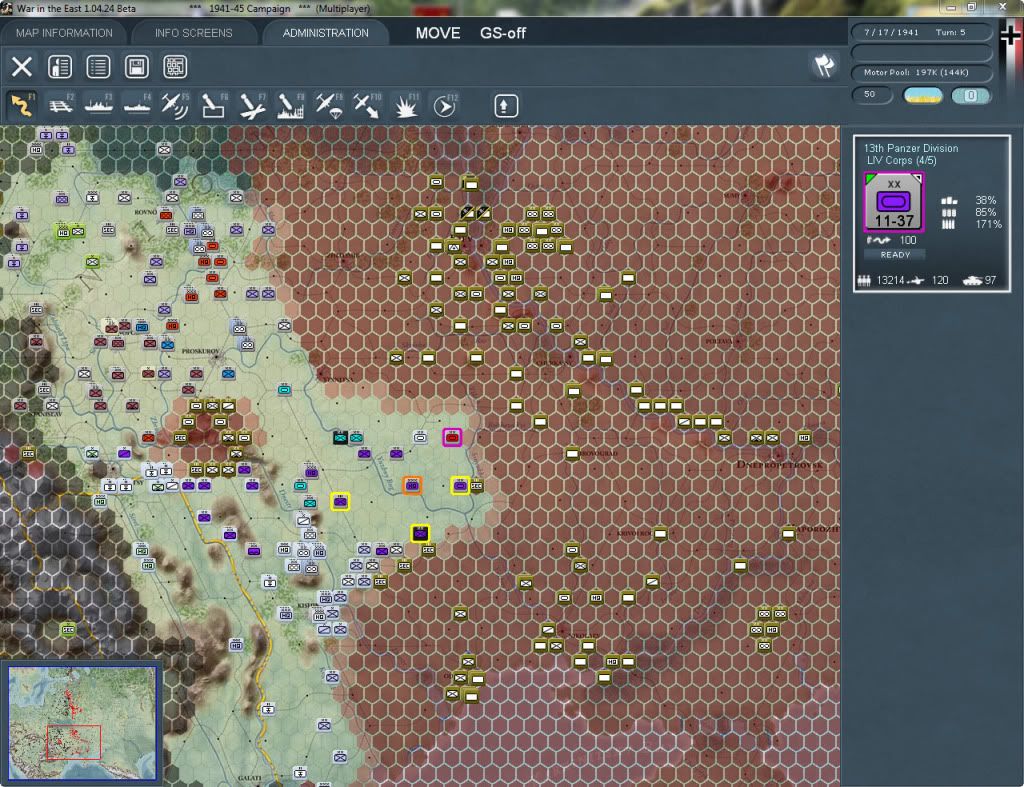Open the MAP INFORMATION tab
1024x787 pixels.
pos(64,33)
